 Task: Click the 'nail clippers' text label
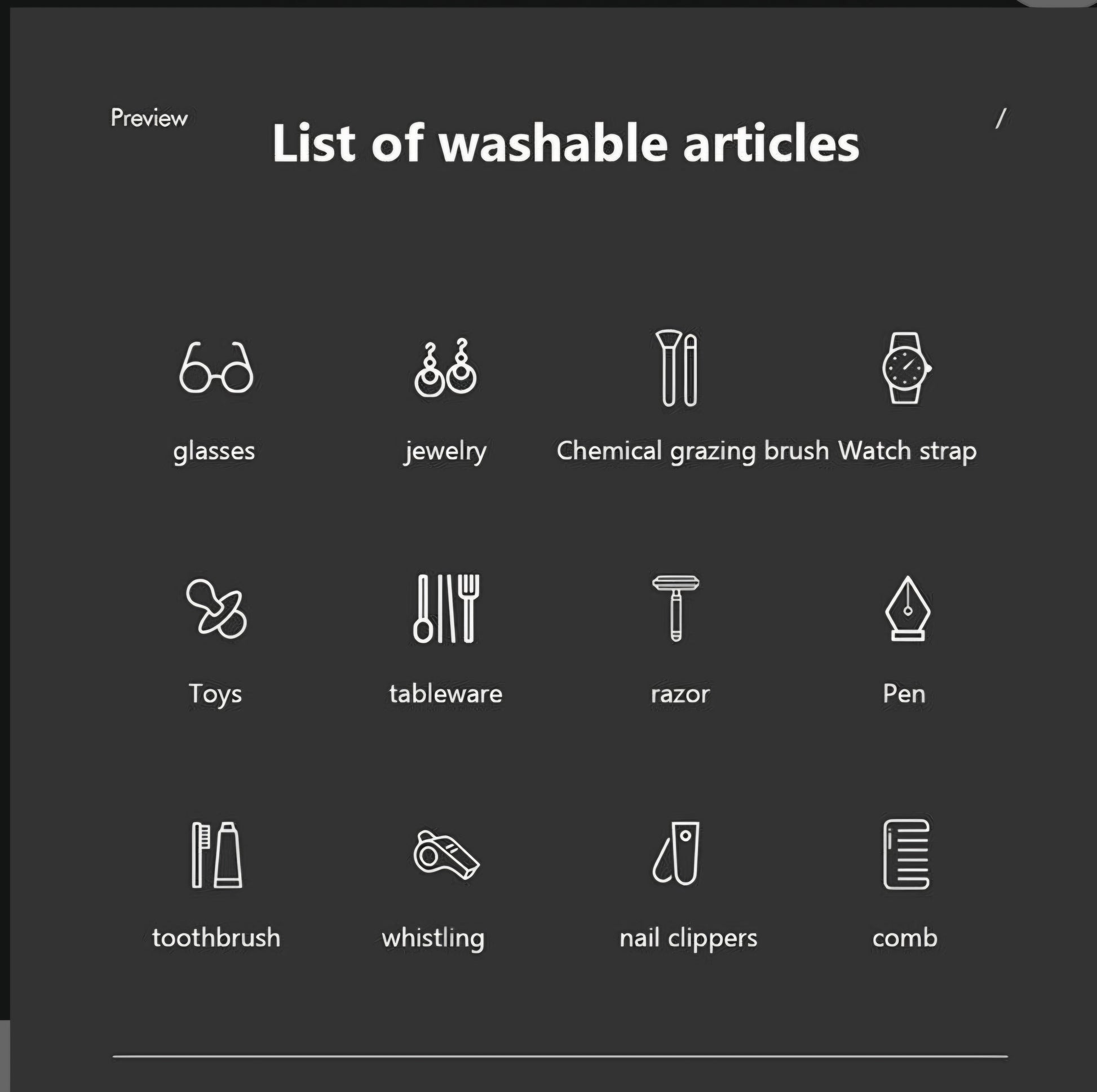pyautogui.click(x=688, y=938)
